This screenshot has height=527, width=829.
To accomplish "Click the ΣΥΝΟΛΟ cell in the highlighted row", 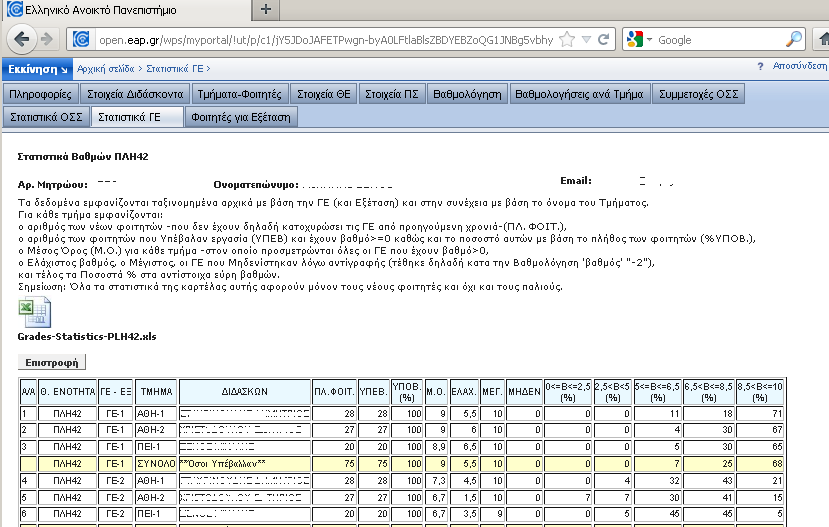I will tap(156, 464).
